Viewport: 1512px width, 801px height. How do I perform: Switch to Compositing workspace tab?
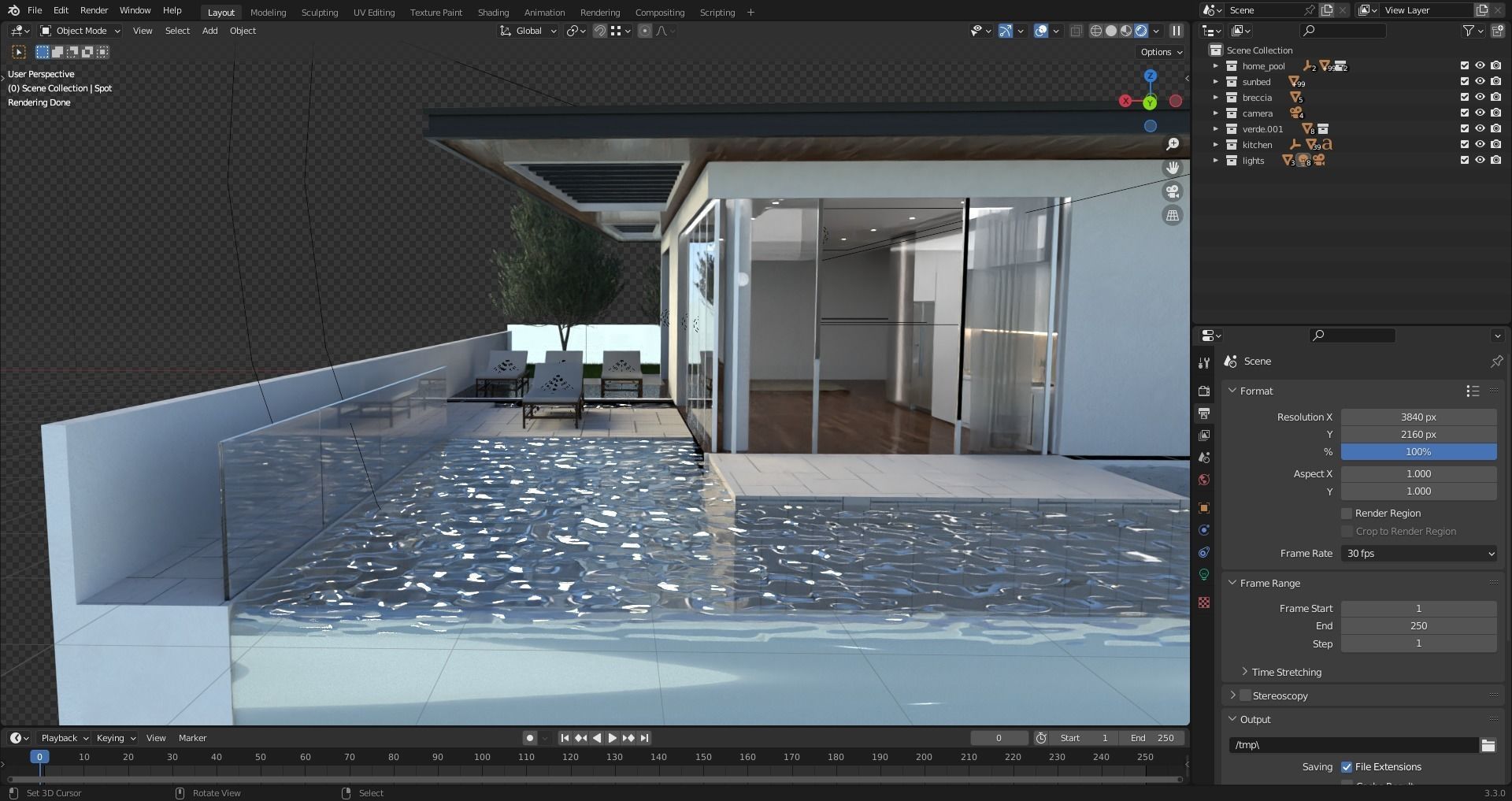click(659, 13)
